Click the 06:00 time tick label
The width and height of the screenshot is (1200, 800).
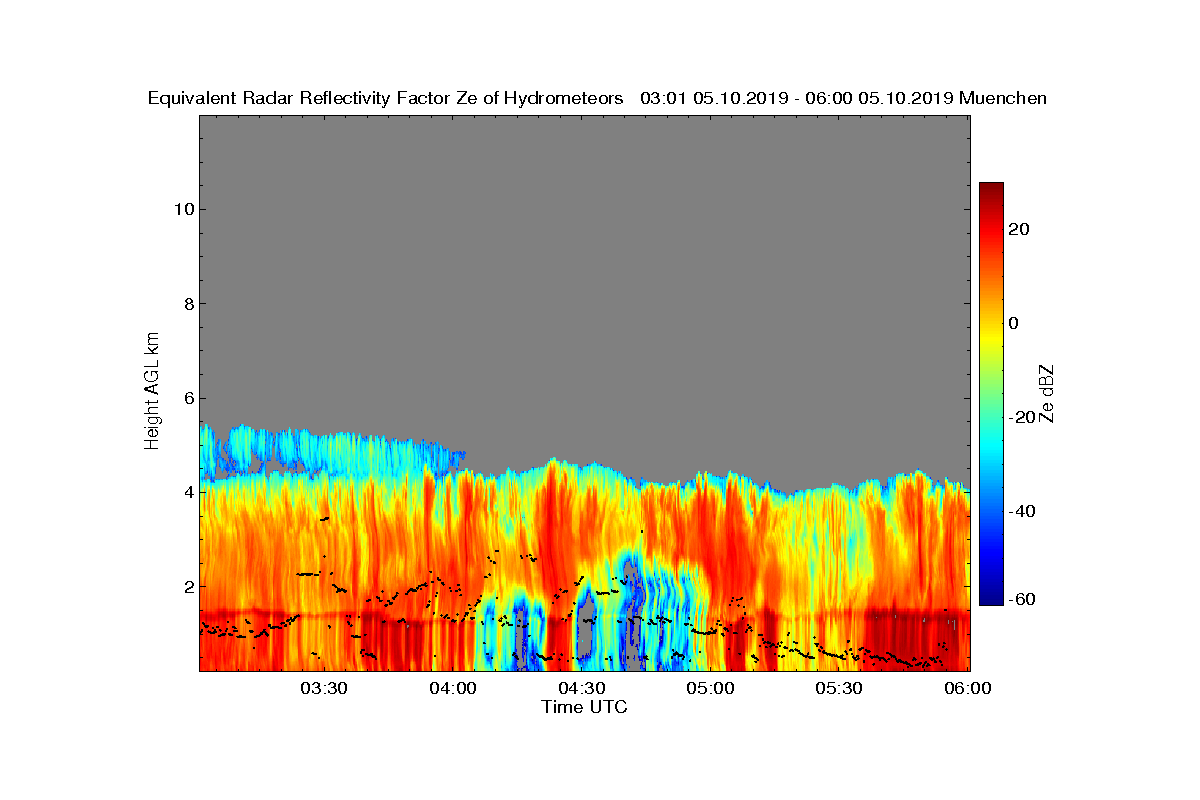coord(968,688)
